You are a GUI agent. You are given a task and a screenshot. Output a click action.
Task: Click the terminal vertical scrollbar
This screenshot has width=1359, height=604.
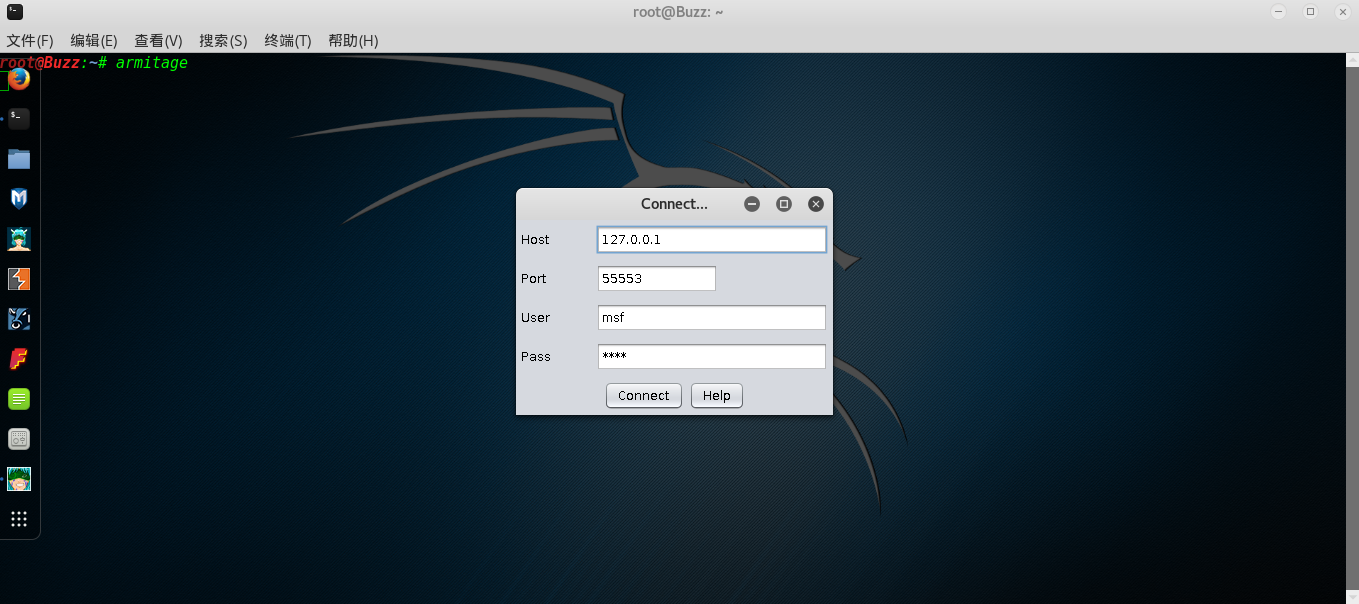click(1351, 328)
